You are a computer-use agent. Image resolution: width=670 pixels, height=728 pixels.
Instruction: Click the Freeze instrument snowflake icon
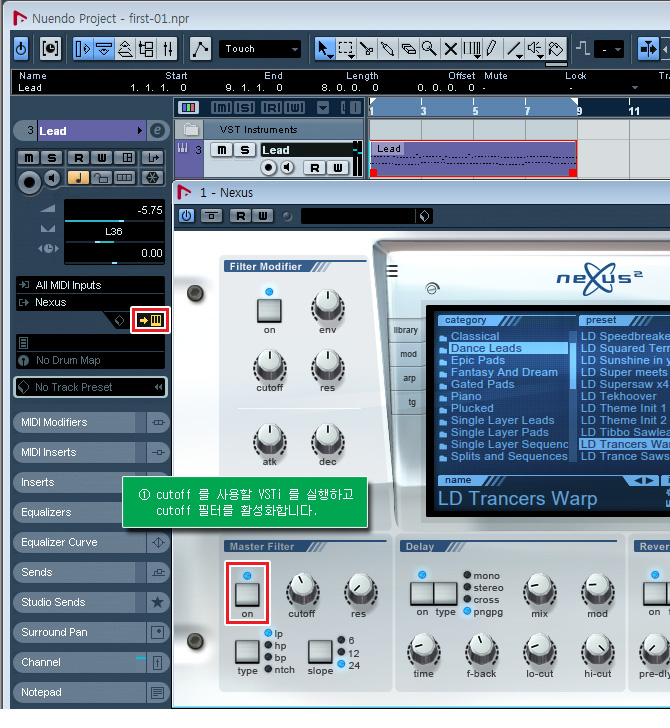point(152,177)
